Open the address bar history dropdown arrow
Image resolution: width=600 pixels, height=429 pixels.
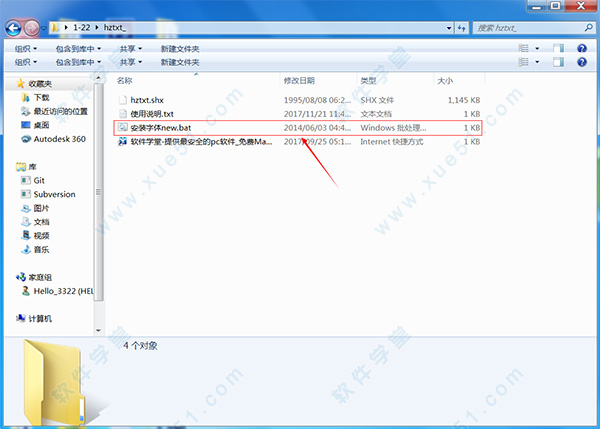coord(449,28)
